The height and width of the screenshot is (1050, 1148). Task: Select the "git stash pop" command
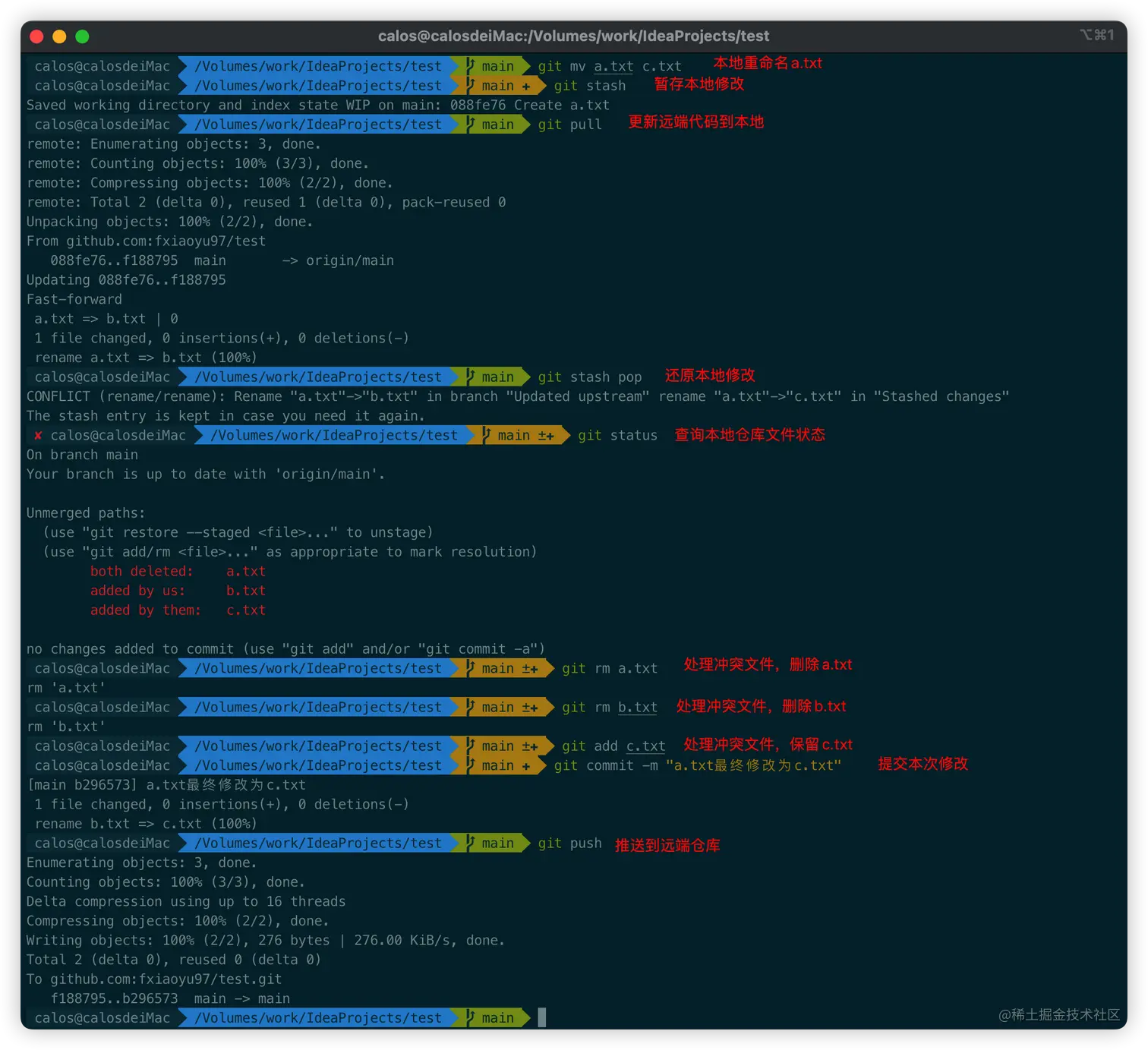[x=589, y=377]
